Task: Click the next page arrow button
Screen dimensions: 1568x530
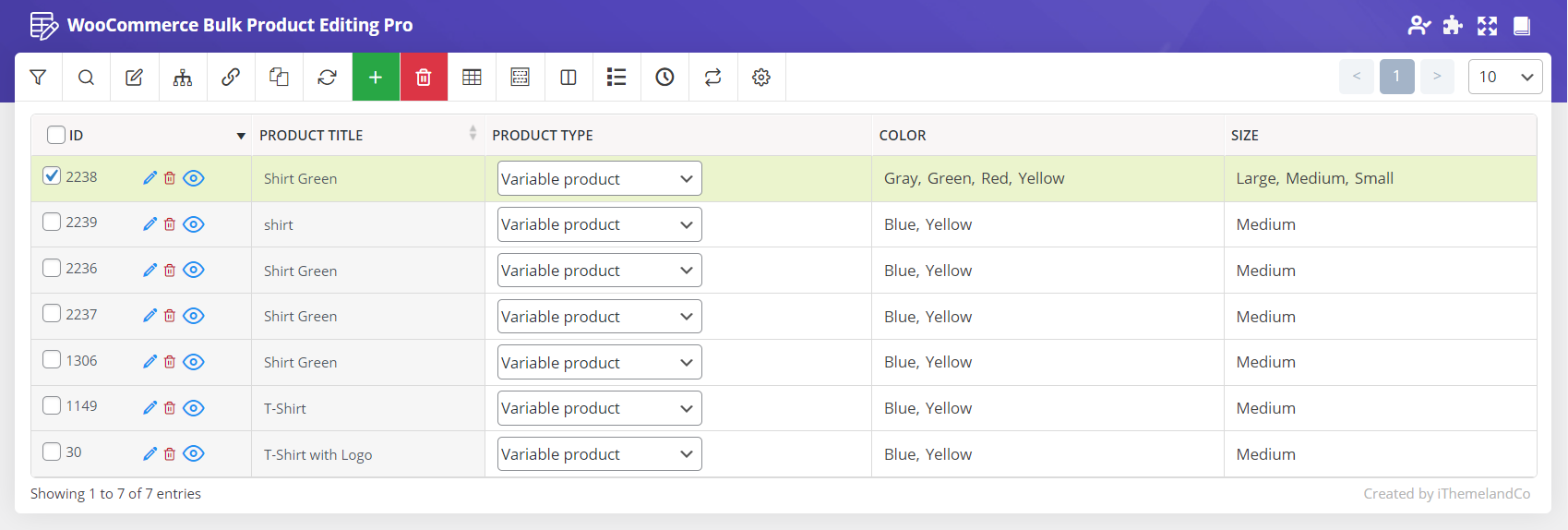Action: (x=1437, y=77)
